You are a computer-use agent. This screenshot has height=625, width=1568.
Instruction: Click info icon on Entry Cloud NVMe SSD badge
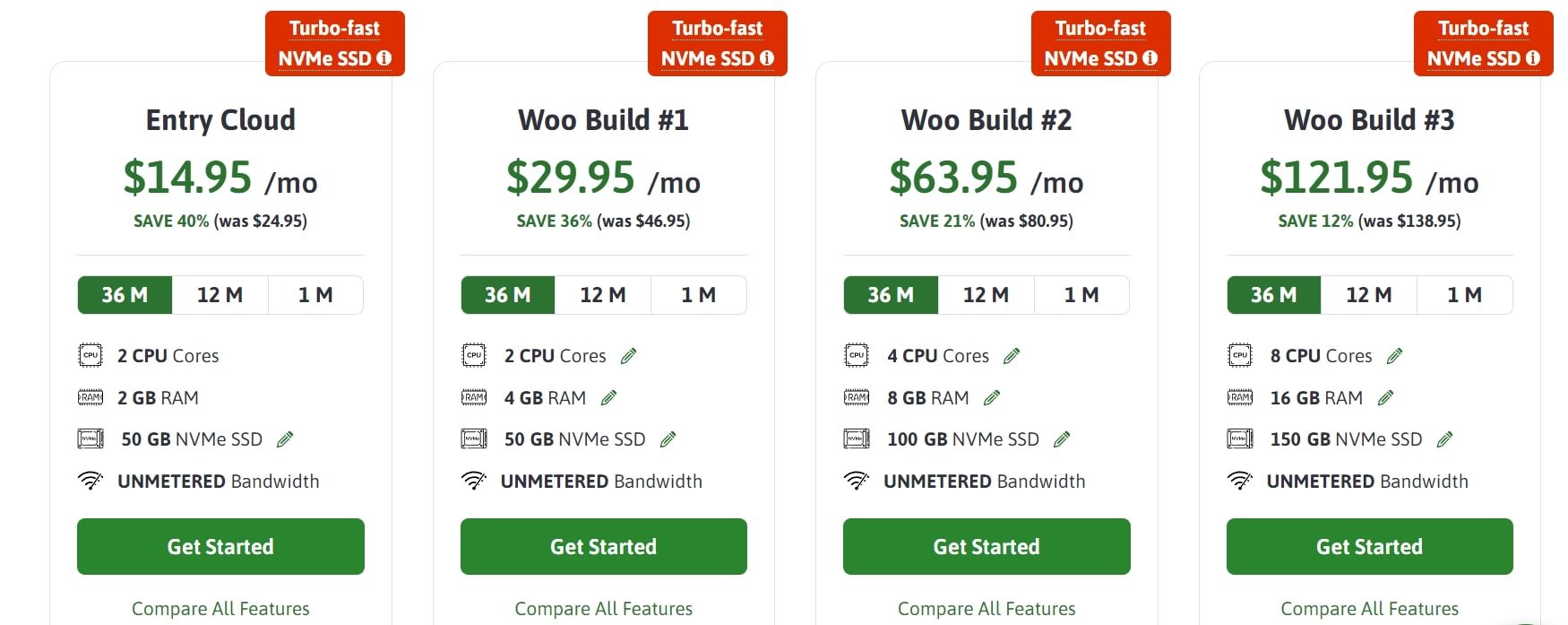(x=384, y=58)
